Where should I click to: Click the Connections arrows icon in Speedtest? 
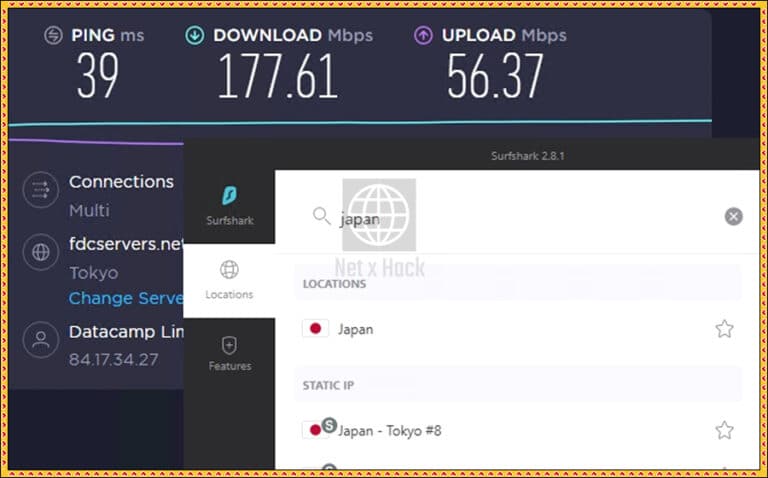(x=41, y=190)
